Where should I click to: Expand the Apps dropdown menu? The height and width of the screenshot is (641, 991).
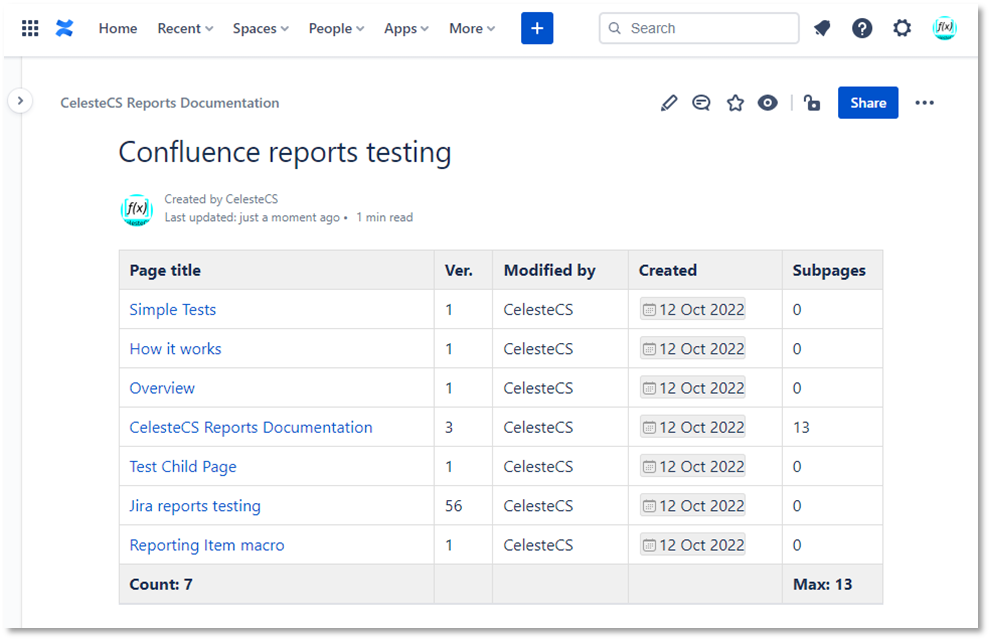pos(406,28)
